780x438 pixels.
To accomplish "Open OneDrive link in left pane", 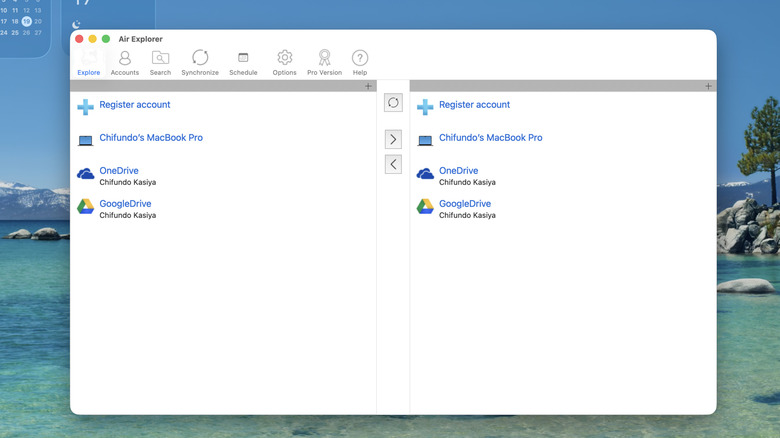I will 119,170.
